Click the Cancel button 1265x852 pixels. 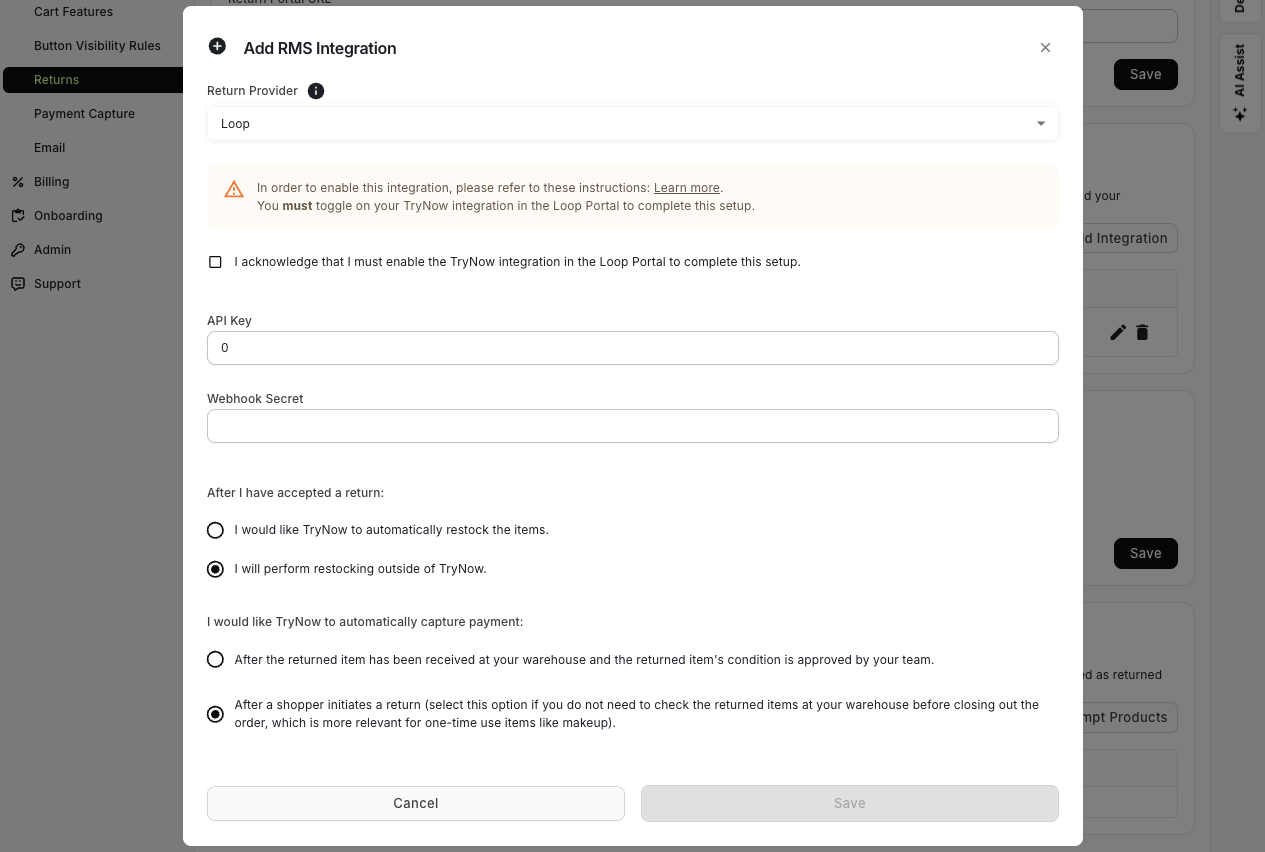[x=416, y=803]
